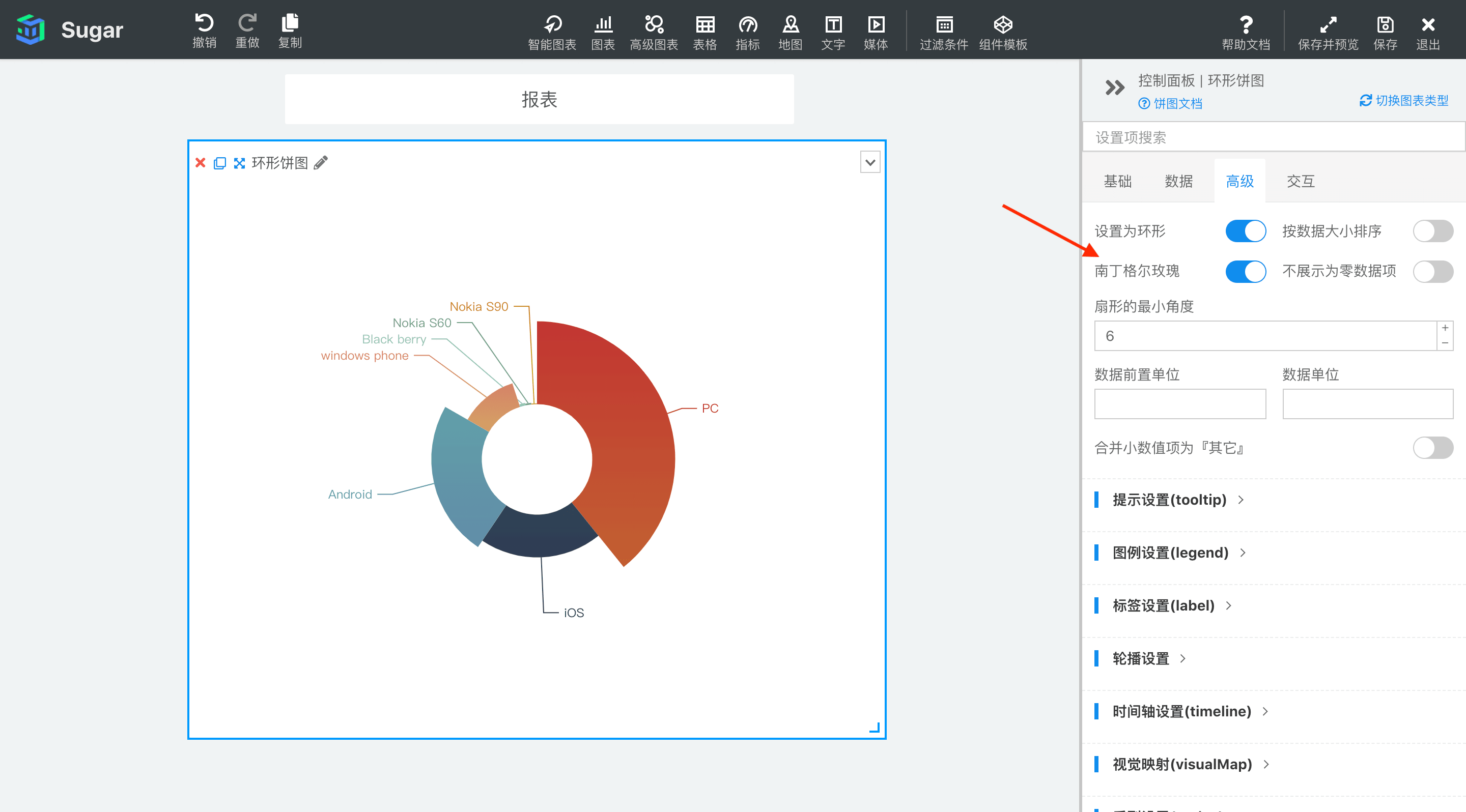The width and height of the screenshot is (1466, 812).
Task: Open the 帮助文档 help documentation
Action: pos(1246,33)
